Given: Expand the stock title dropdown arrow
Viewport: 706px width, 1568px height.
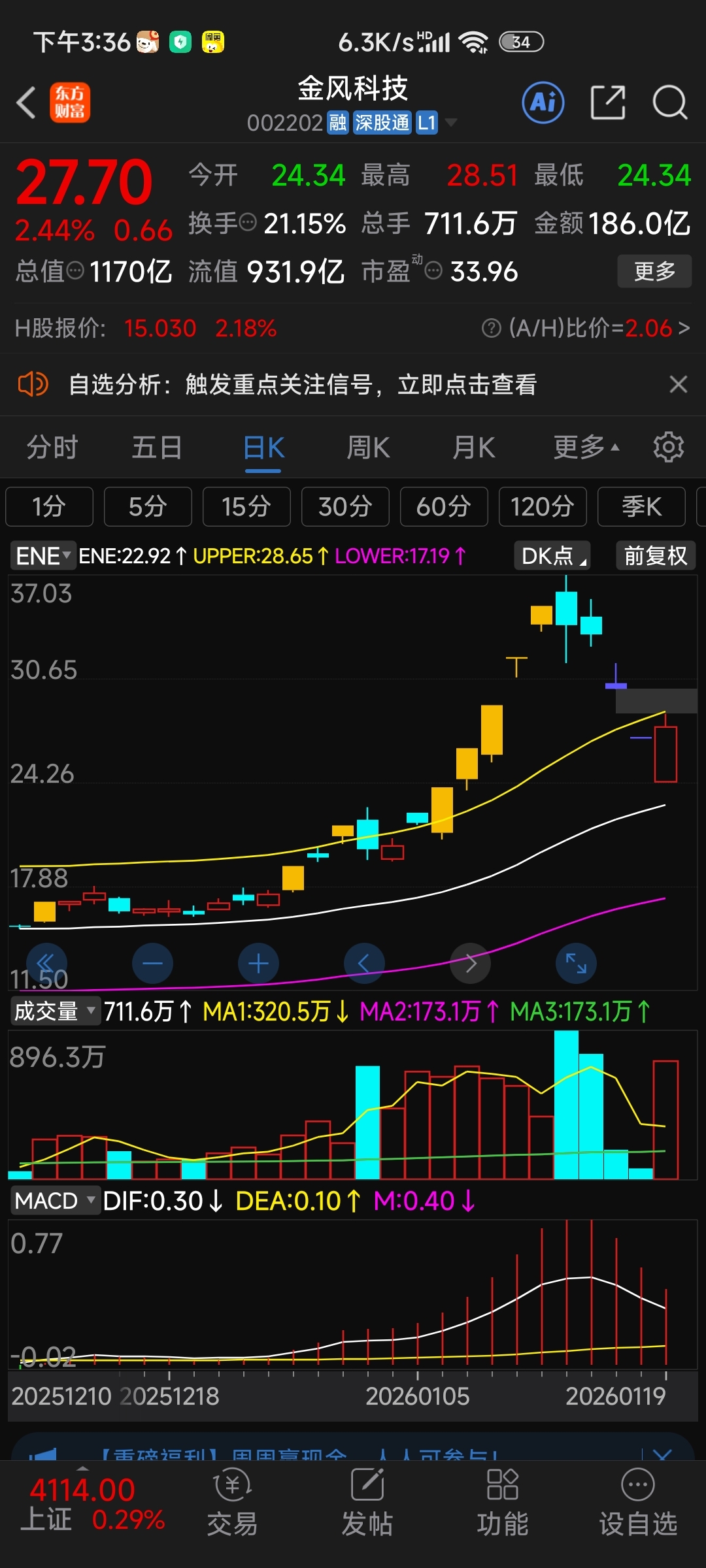Looking at the screenshot, I should [x=450, y=122].
